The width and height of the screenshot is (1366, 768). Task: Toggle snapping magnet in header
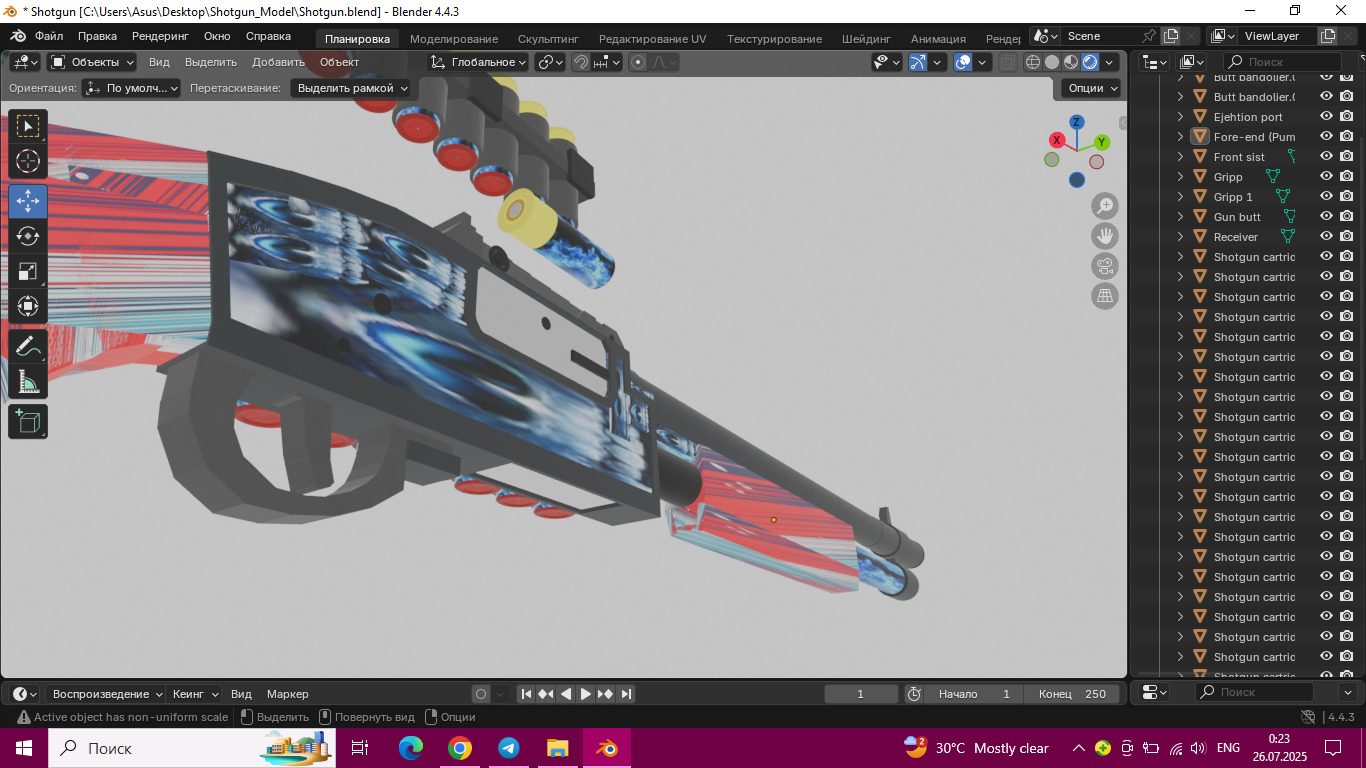(581, 62)
